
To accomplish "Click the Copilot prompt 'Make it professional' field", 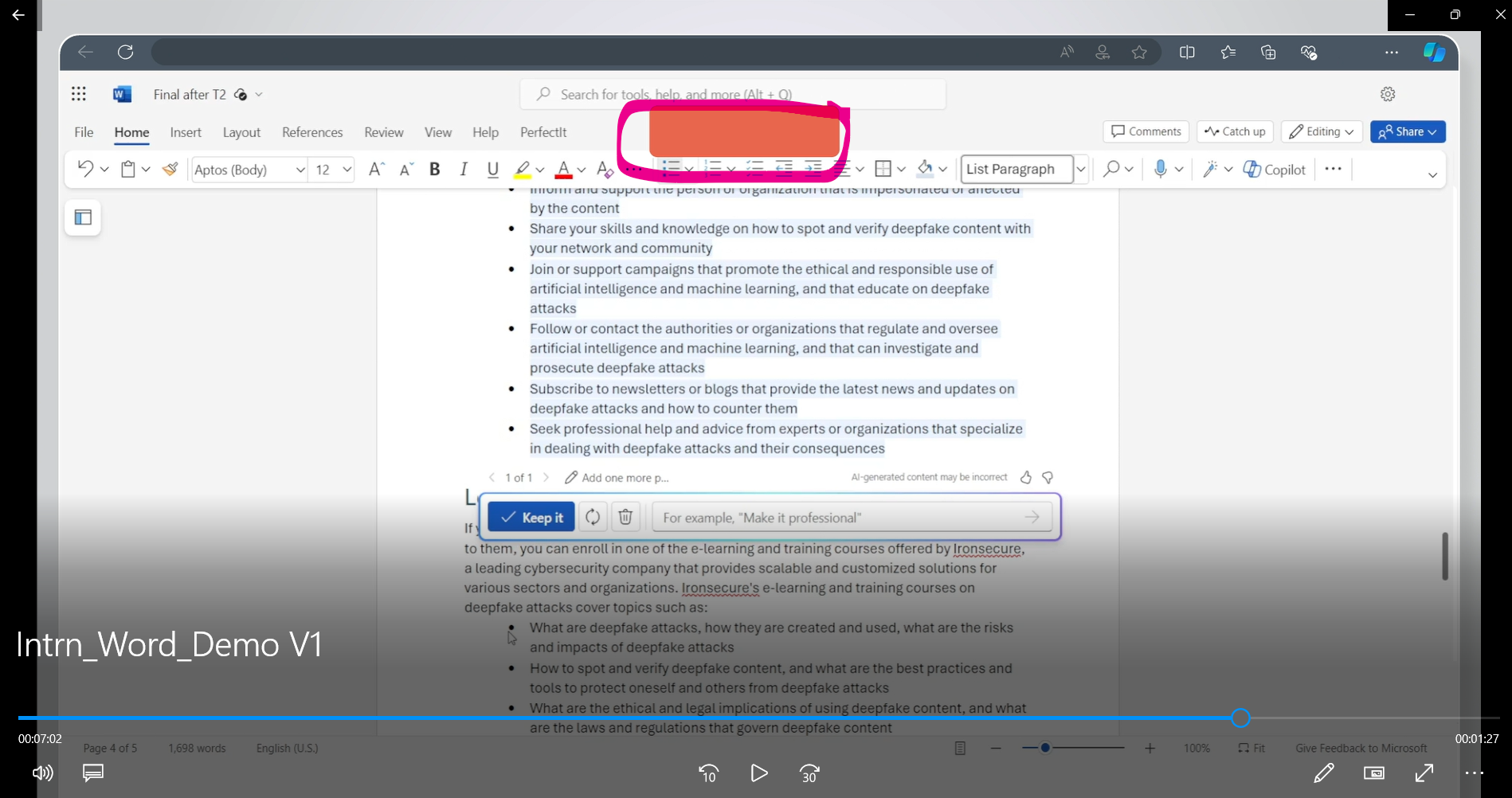I will (x=852, y=517).
